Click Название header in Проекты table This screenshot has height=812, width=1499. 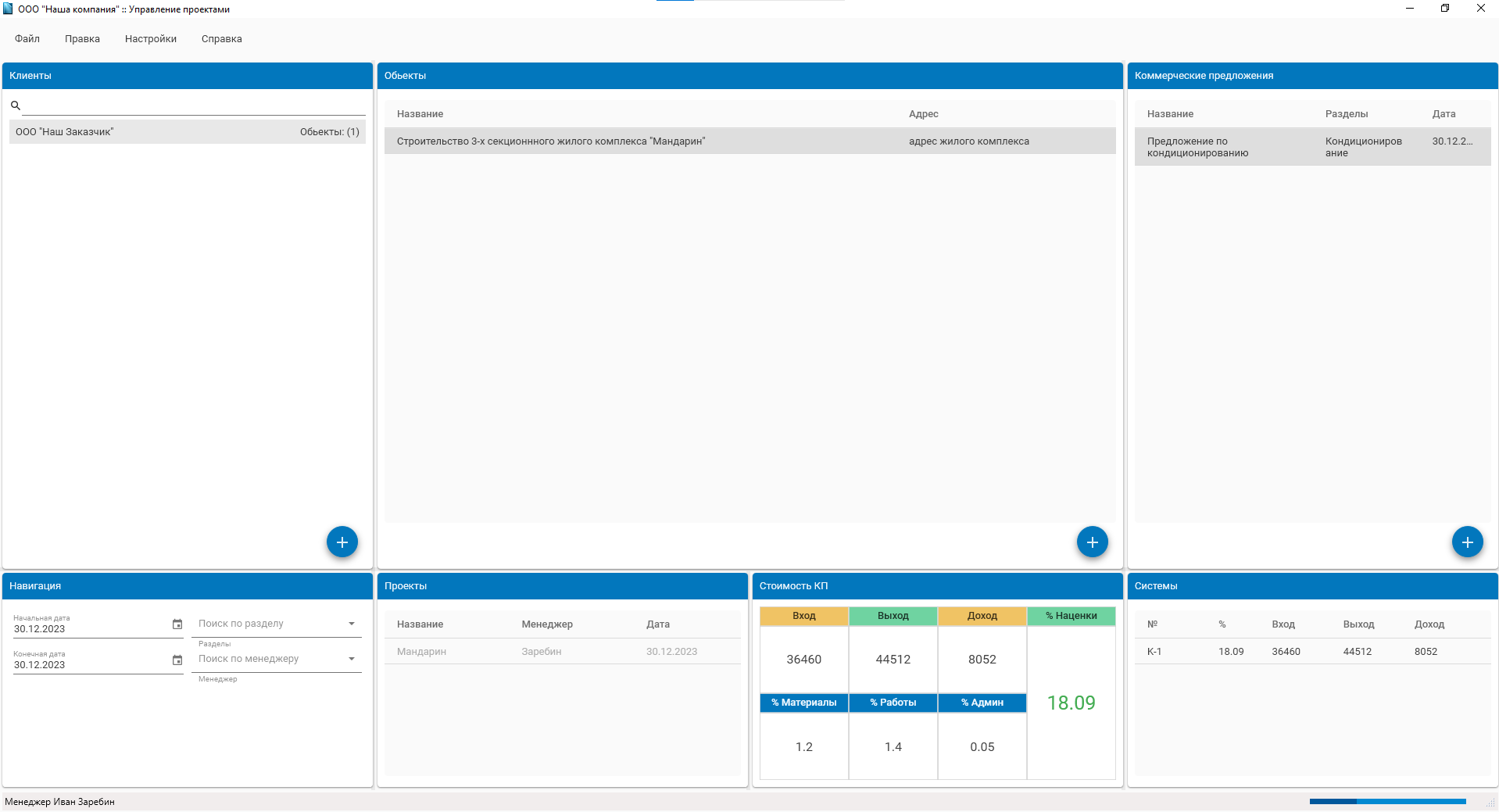point(420,624)
